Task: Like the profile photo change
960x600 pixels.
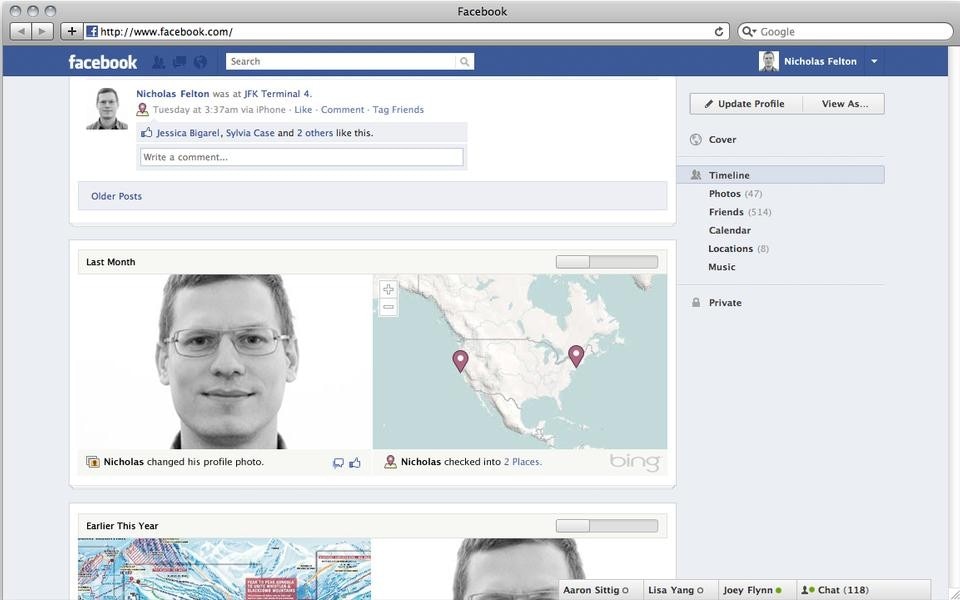Action: (355, 463)
